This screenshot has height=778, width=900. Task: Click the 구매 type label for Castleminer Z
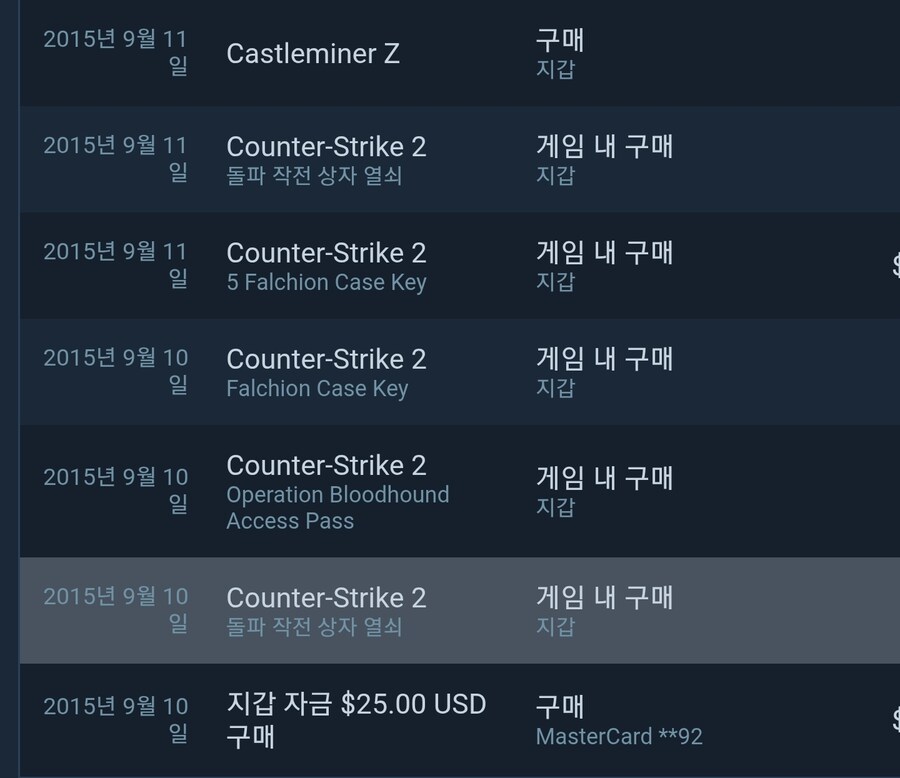(560, 40)
